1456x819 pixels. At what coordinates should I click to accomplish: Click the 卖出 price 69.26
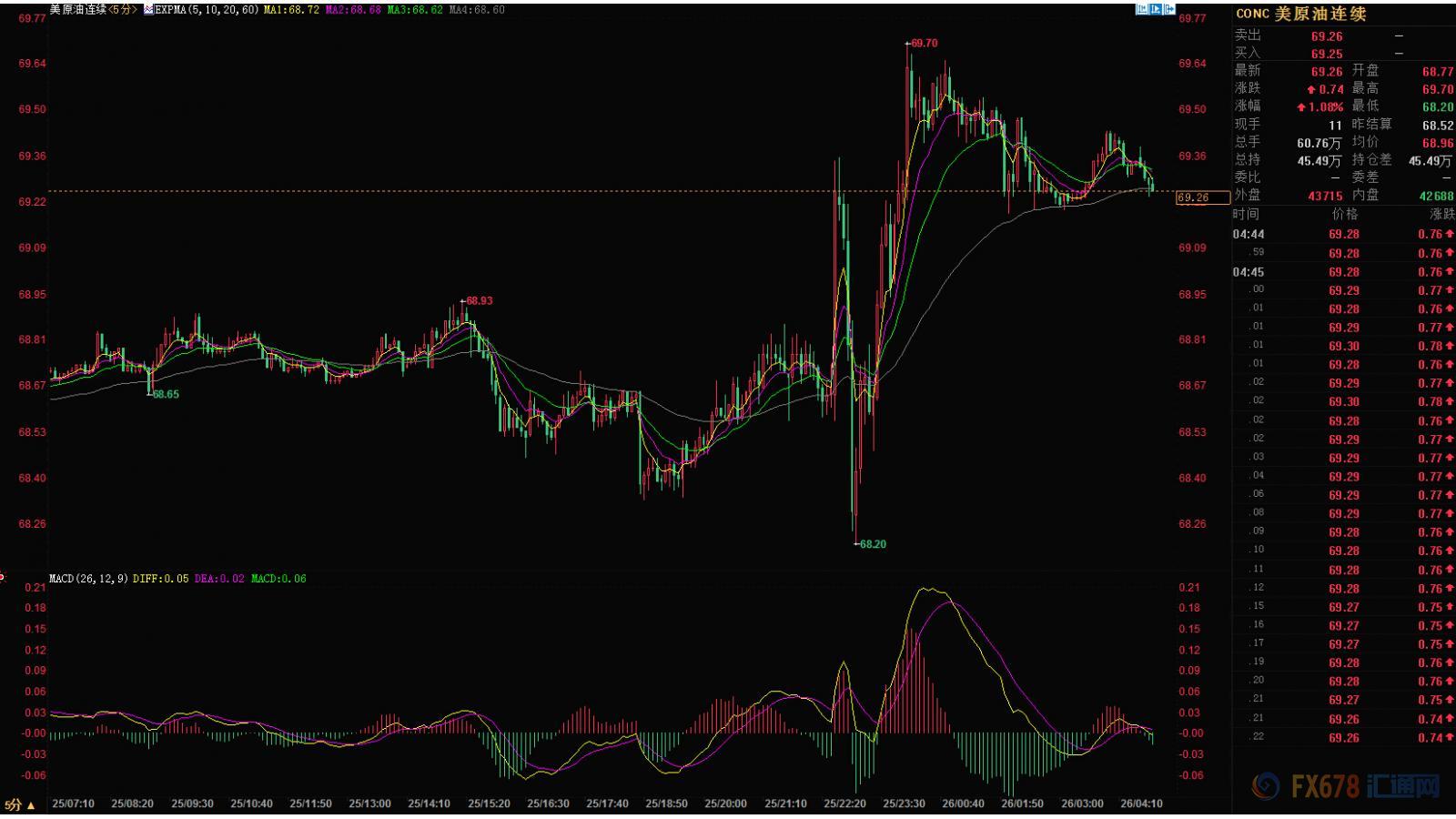(x=1327, y=36)
